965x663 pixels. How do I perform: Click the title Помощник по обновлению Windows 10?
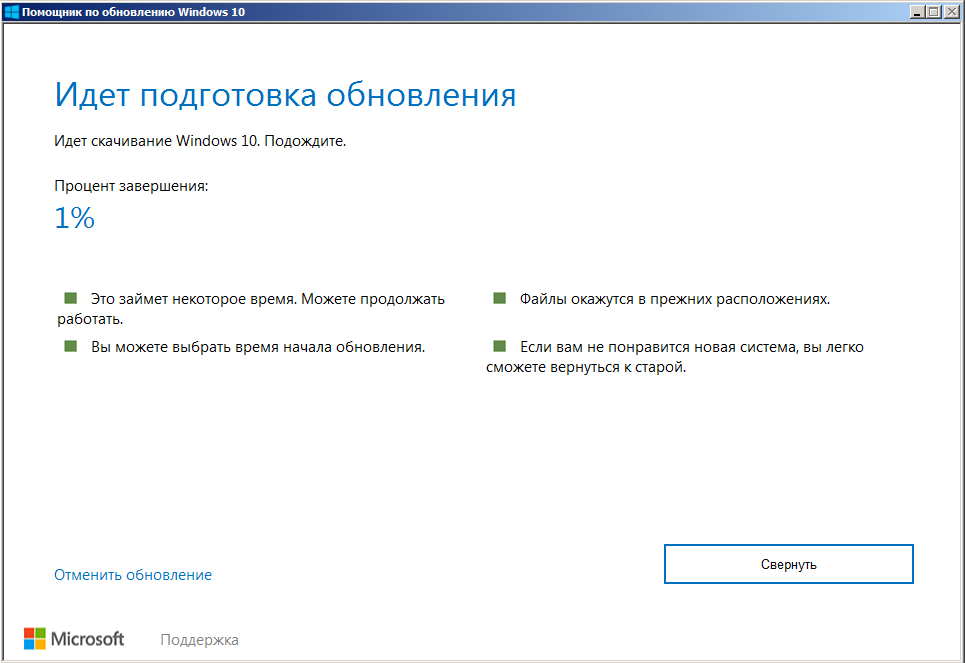coord(134,12)
